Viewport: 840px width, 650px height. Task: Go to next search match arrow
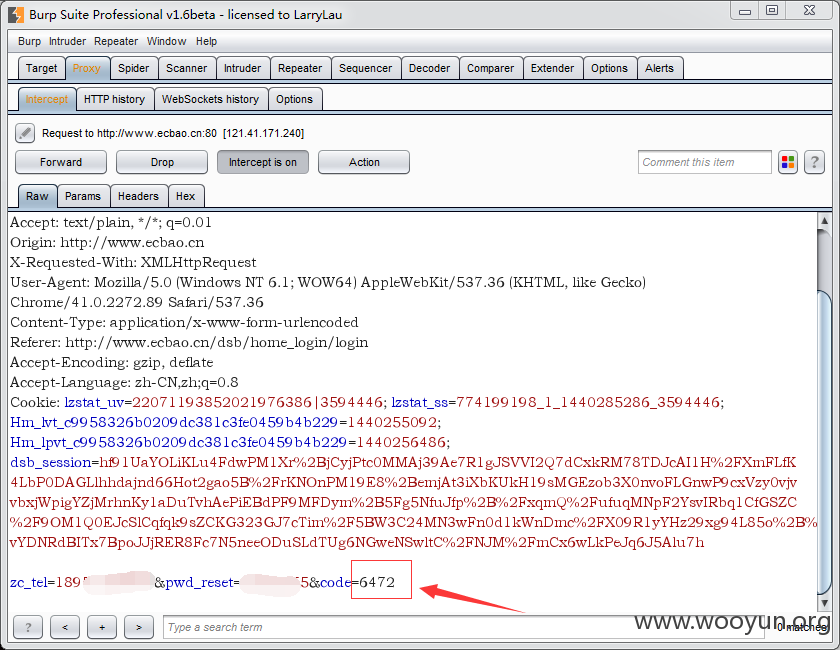pos(139,627)
